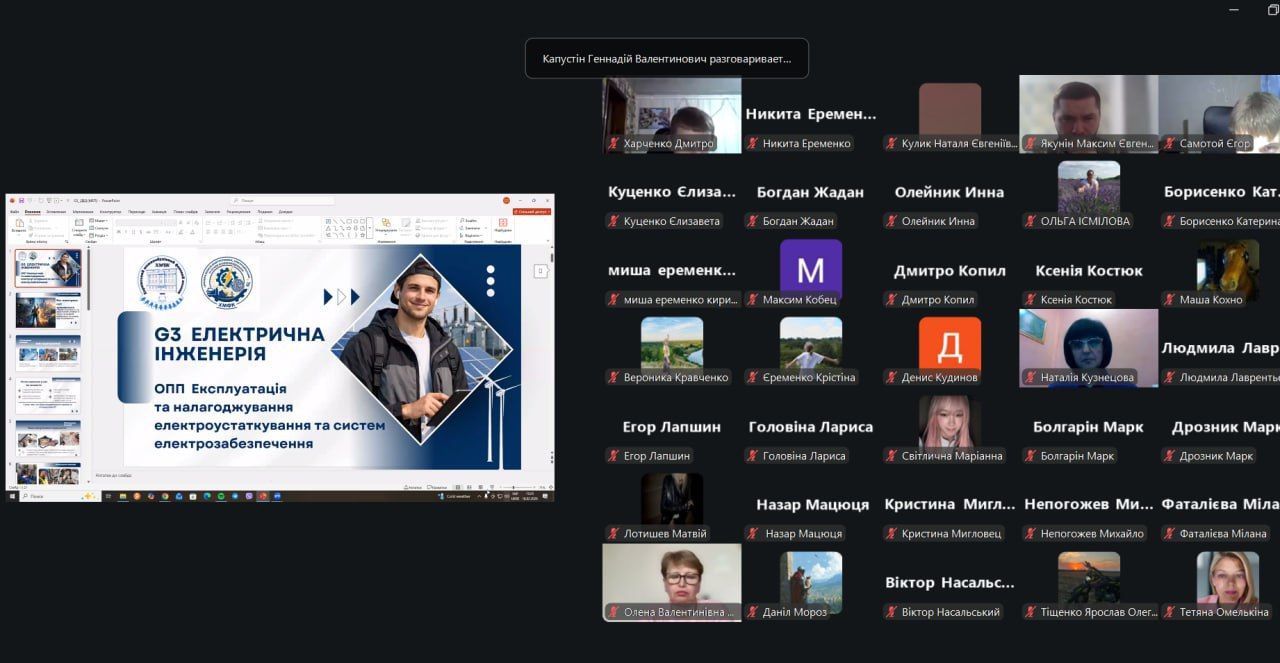Click the PowerPoint search box in title bar
This screenshot has width=1280, height=663.
coord(285,200)
